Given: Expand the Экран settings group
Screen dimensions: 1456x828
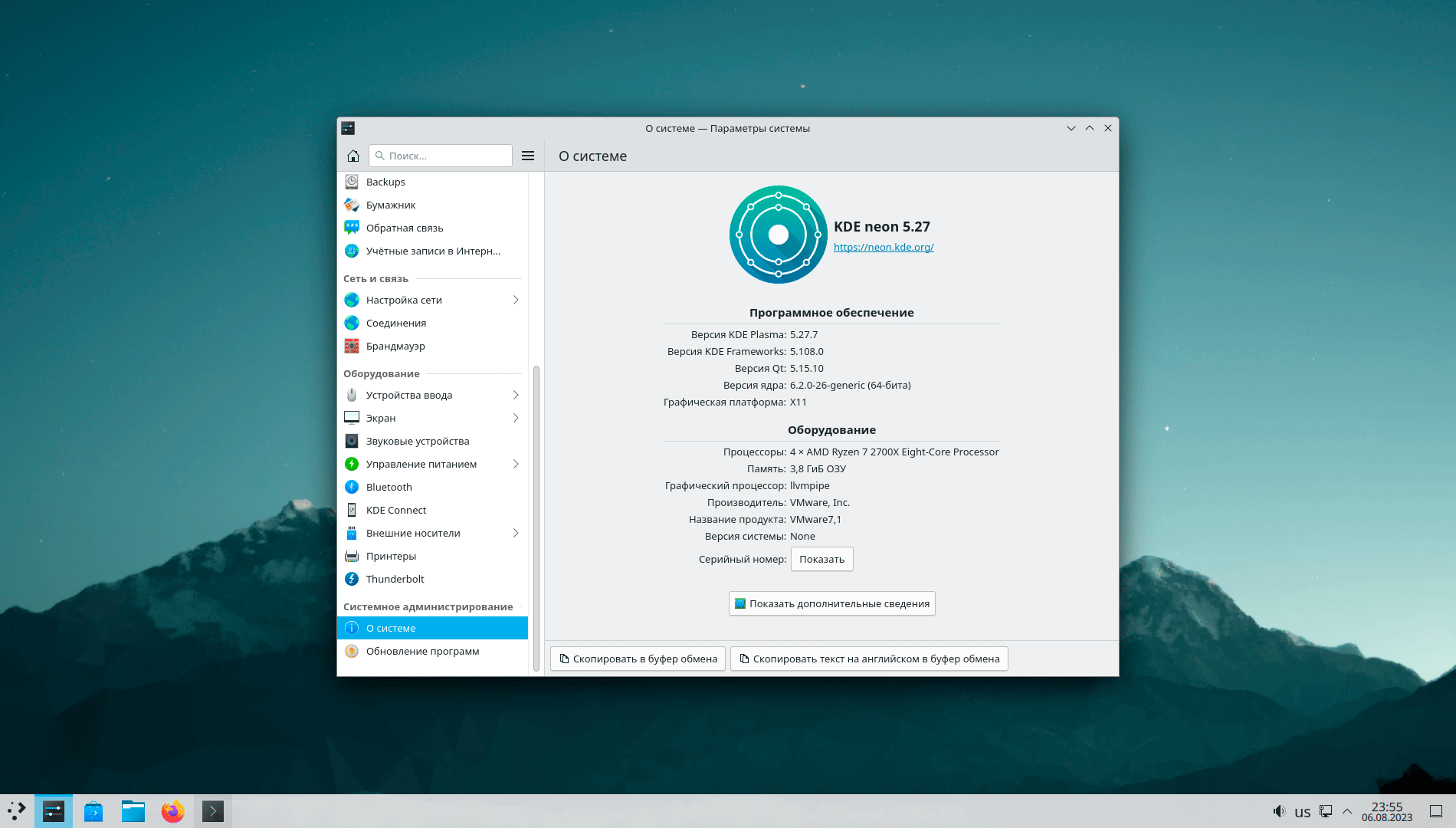Looking at the screenshot, I should tap(516, 418).
